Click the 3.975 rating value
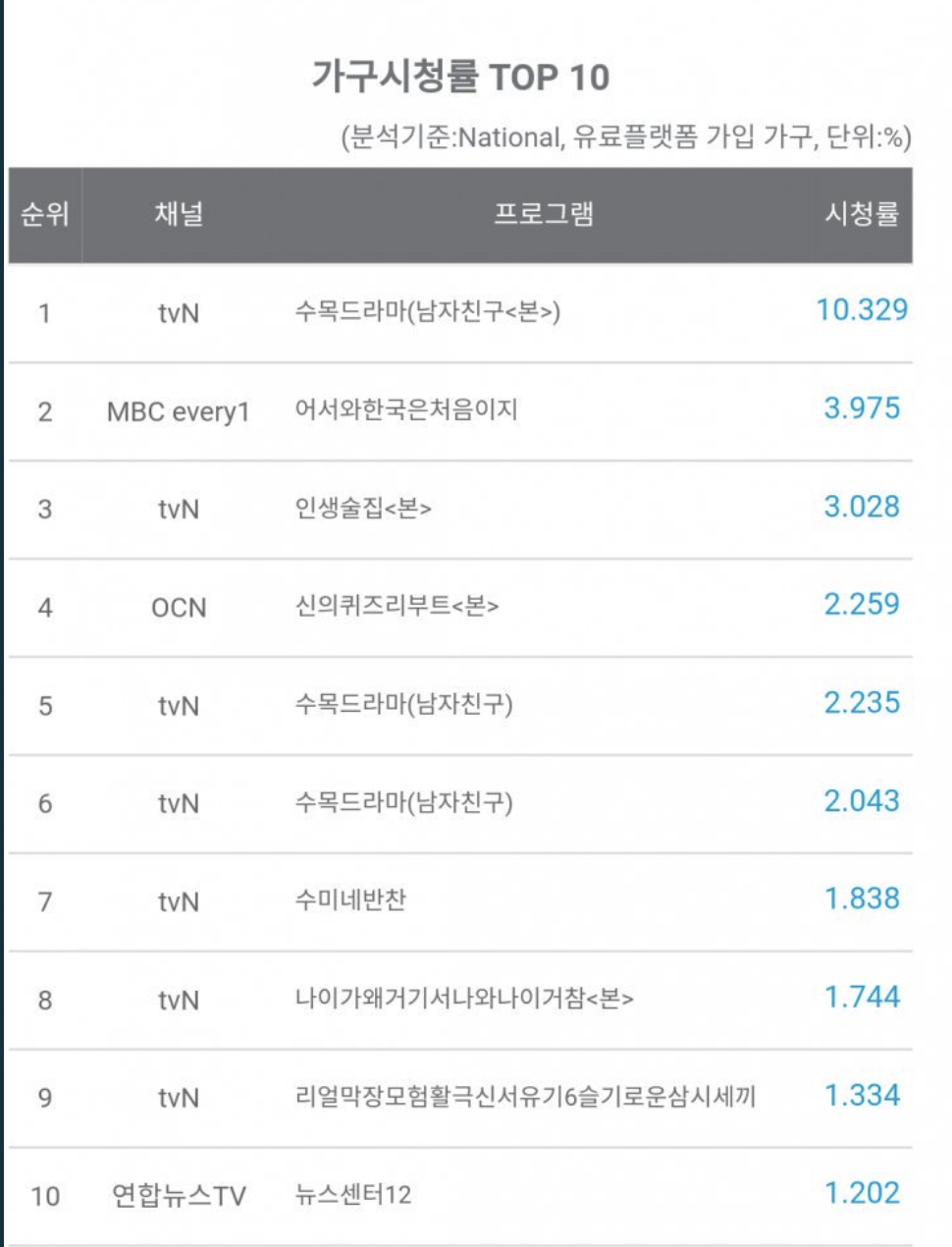952x1247 pixels. 862,408
